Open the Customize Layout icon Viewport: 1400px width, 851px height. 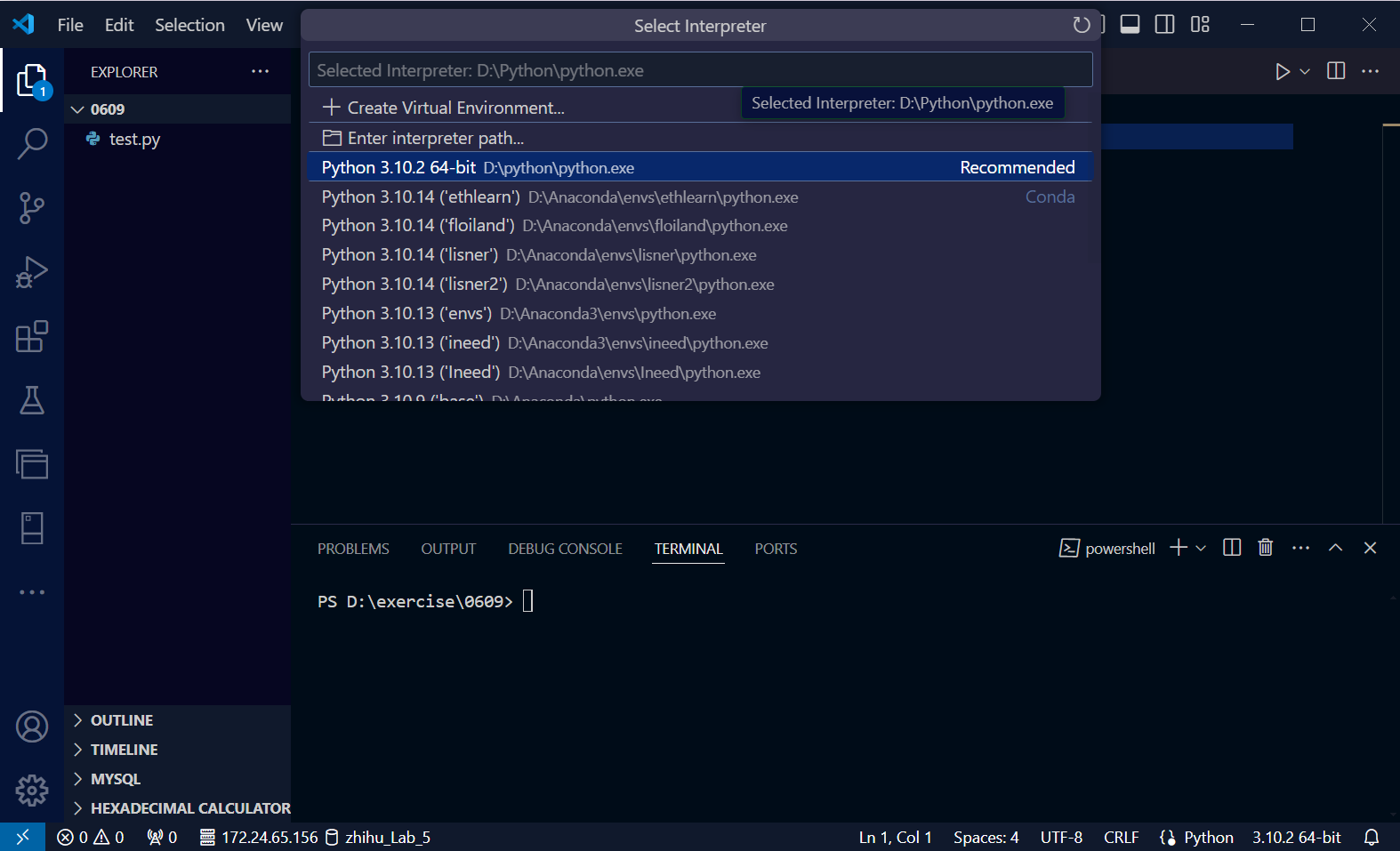(1200, 25)
